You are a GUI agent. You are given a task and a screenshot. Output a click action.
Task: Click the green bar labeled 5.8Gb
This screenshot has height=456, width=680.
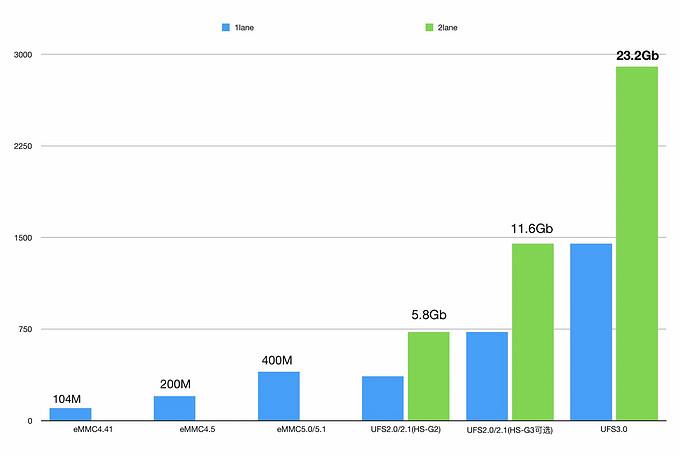(x=428, y=376)
